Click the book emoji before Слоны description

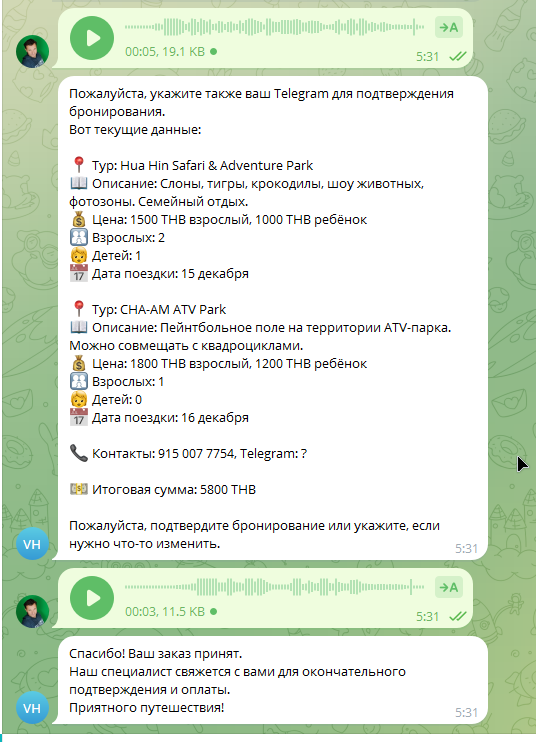click(x=79, y=183)
